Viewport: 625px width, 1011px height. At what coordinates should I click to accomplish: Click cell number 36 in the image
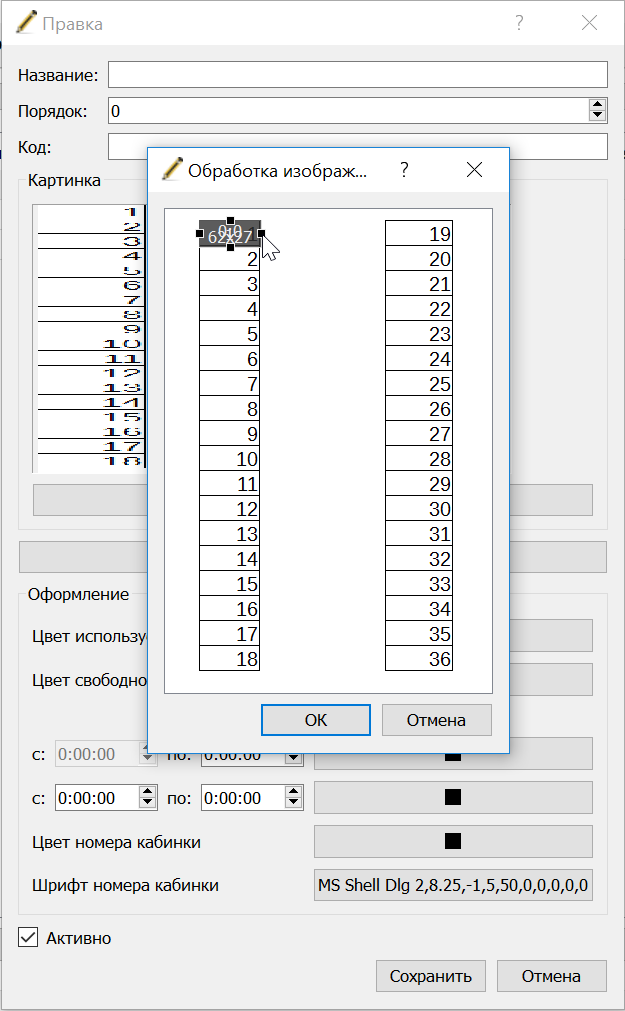pyautogui.click(x=419, y=658)
